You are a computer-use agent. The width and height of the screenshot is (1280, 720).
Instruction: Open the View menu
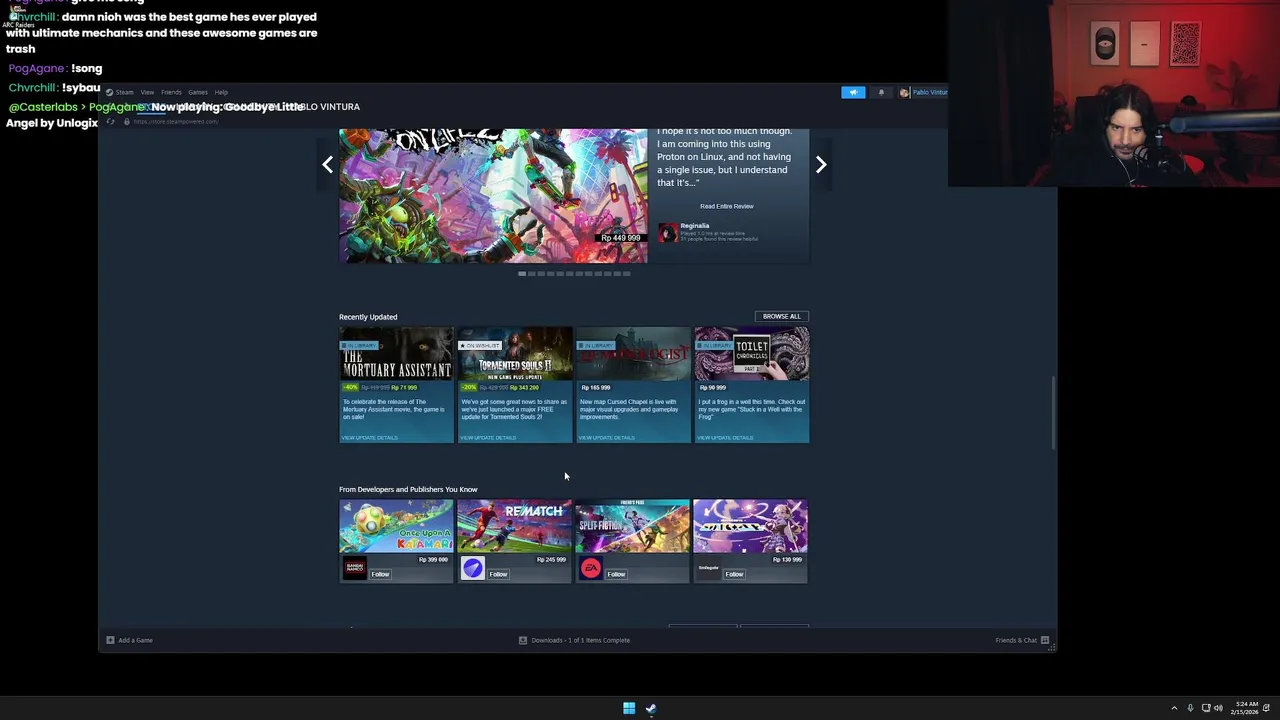[x=147, y=92]
